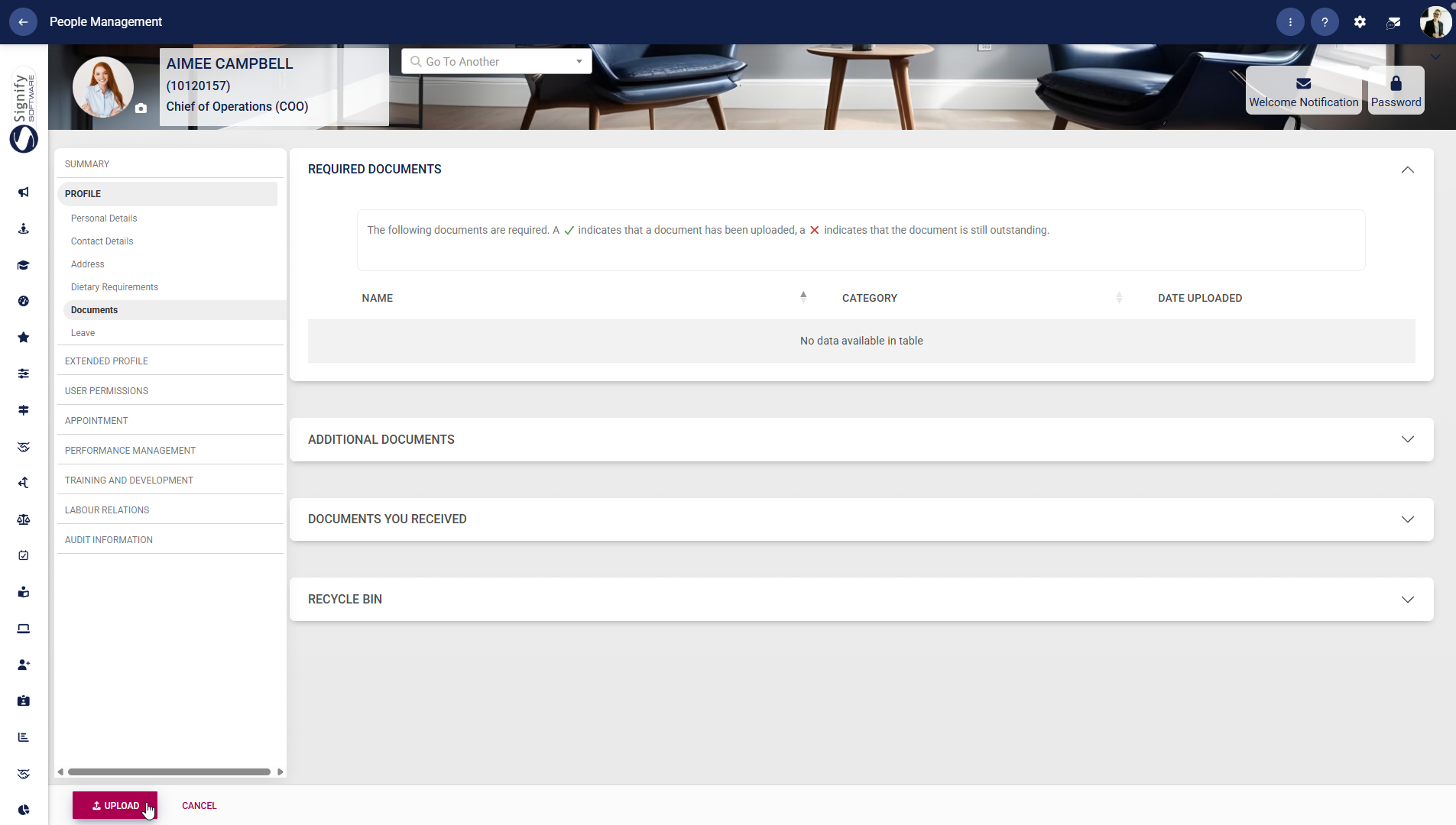Expand the Recycle Bin section
The width and height of the screenshot is (1456, 825).
[1408, 599]
